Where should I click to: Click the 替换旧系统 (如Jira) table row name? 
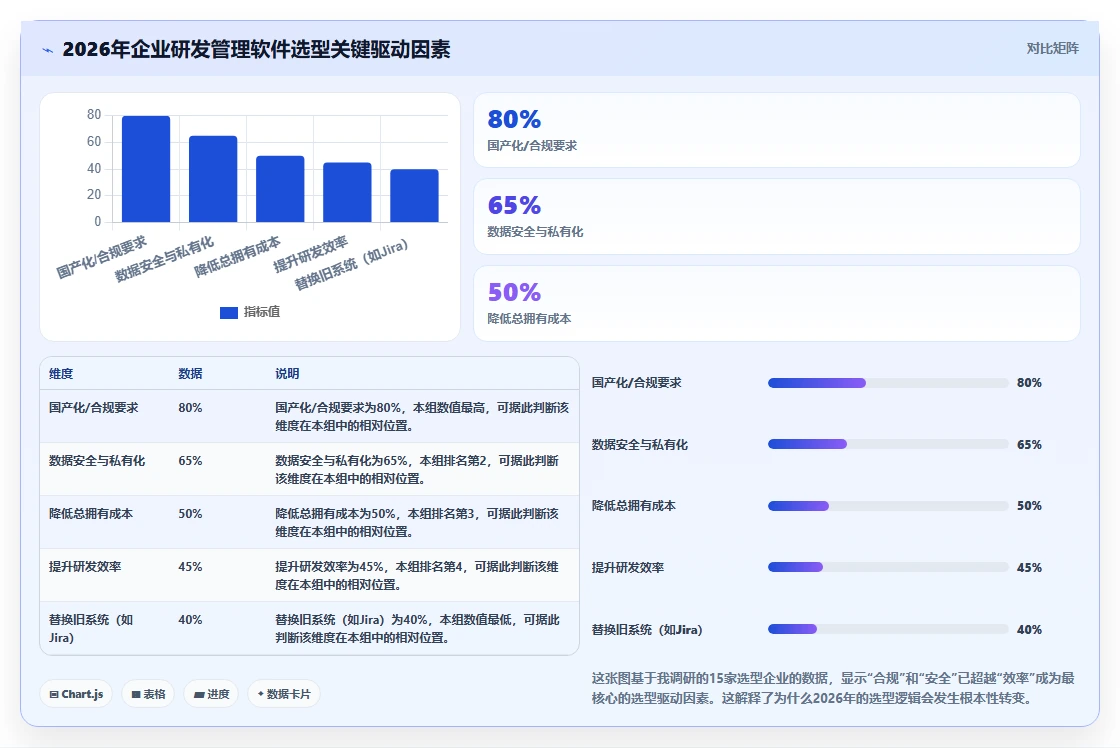[x=91, y=629]
